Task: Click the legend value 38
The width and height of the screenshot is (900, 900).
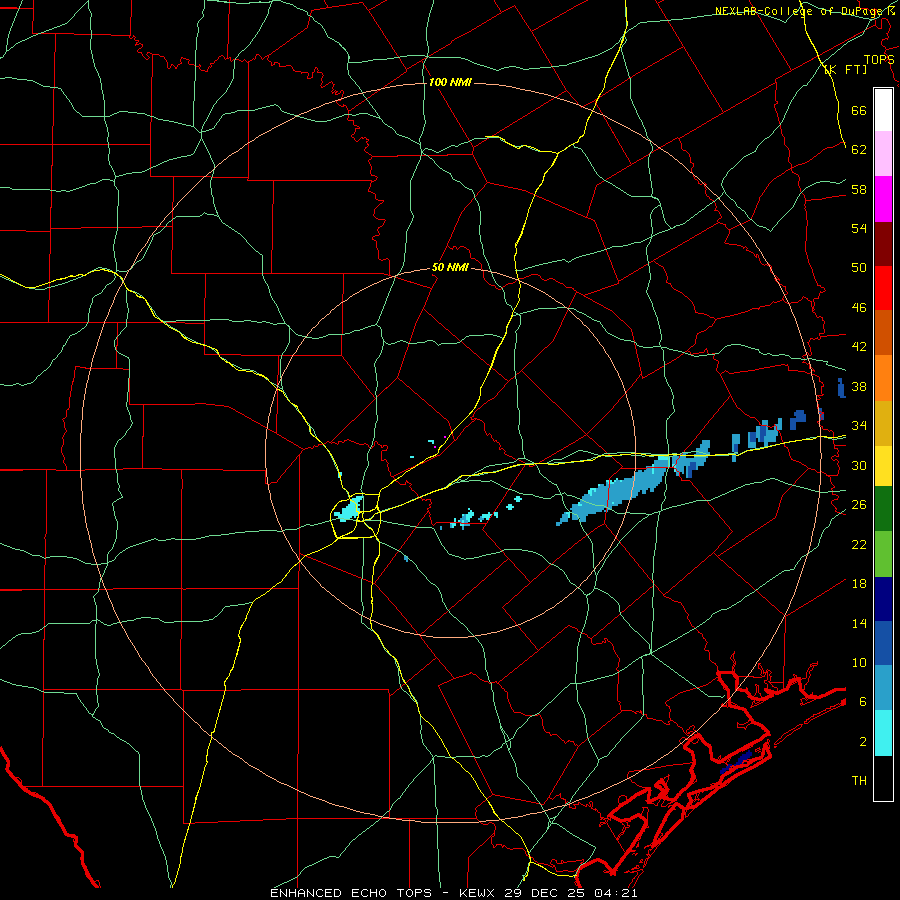Action: (859, 387)
